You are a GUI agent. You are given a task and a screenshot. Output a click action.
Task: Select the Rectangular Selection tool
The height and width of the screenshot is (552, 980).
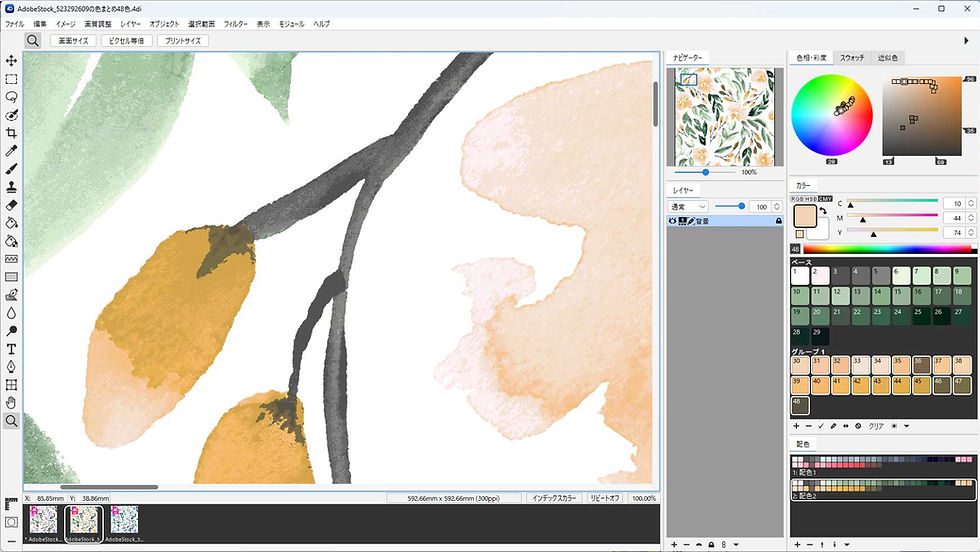[11, 78]
